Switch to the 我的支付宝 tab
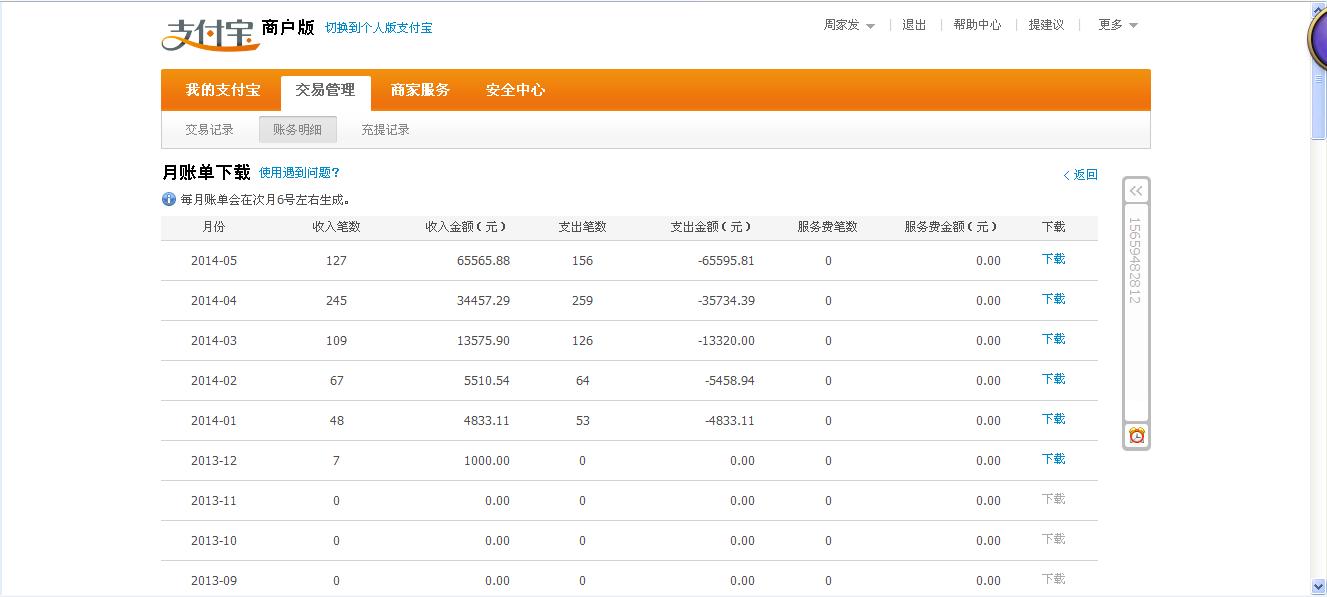The image size is (1327, 597). click(x=222, y=90)
